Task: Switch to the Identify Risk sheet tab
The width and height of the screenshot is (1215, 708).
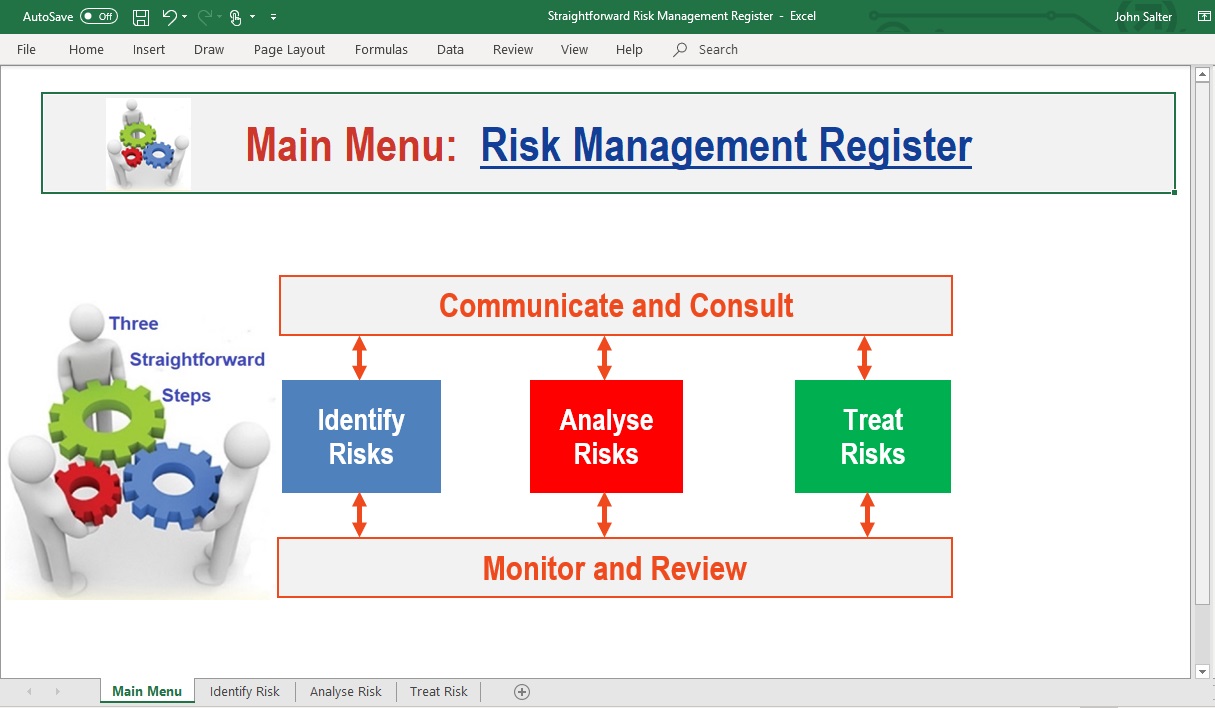Action: pos(245,691)
